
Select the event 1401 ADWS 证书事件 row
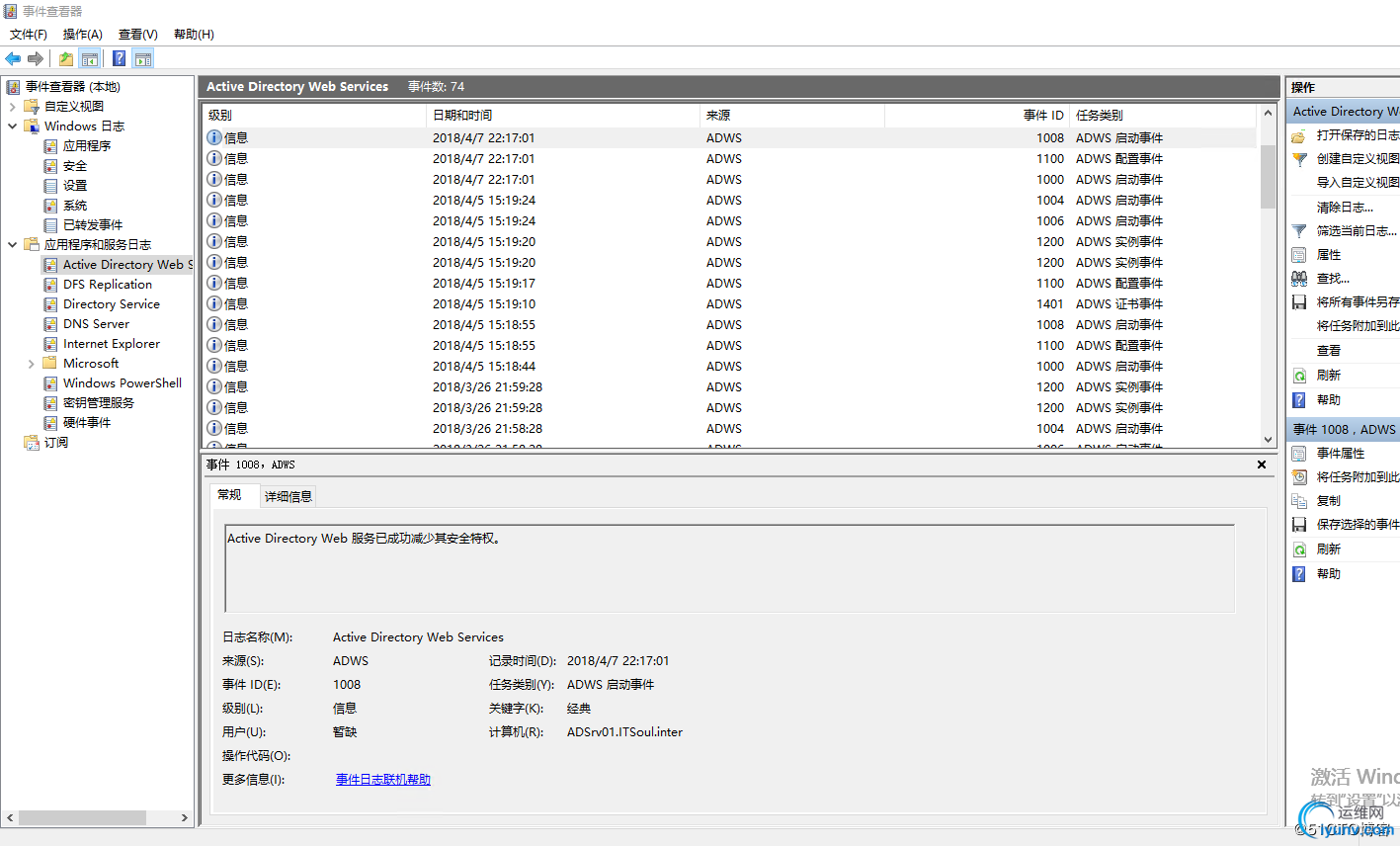point(729,303)
